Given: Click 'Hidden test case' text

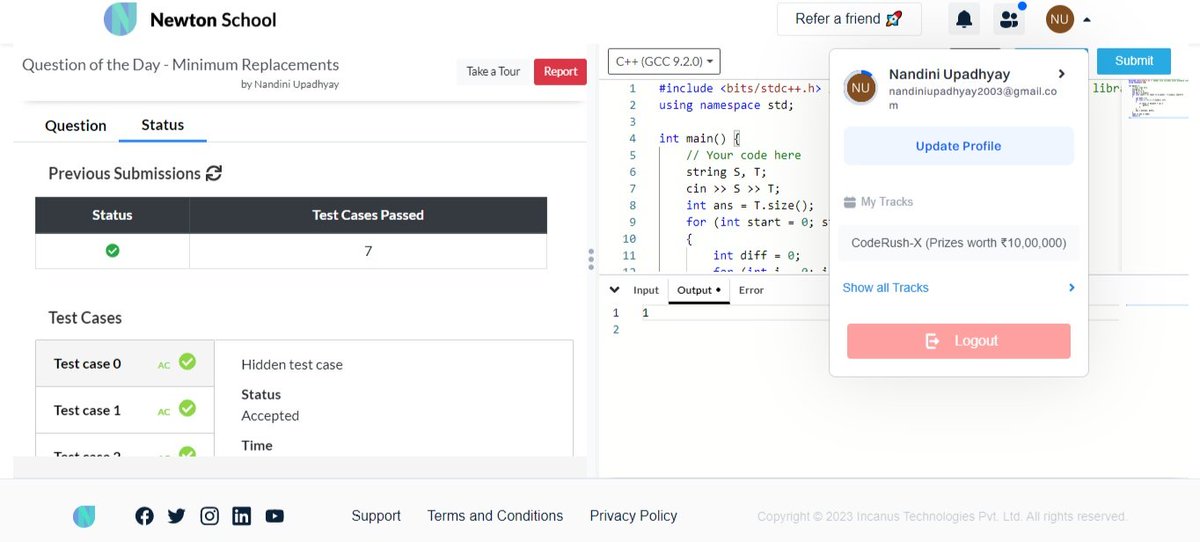Looking at the screenshot, I should [292, 365].
